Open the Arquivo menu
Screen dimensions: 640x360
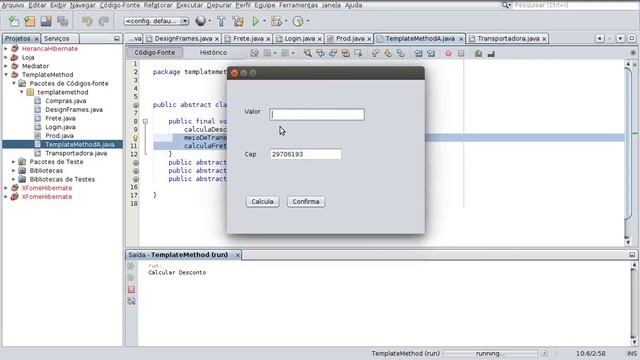pyautogui.click(x=13, y=5)
